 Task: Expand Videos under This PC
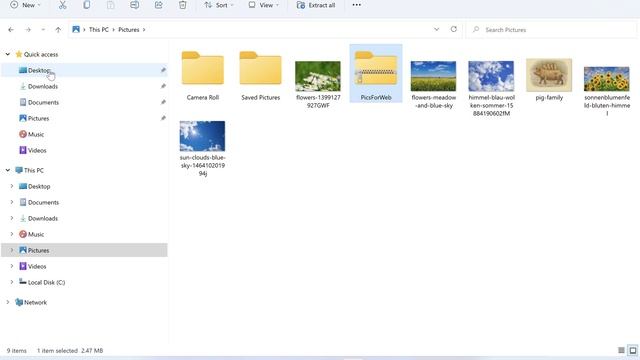click(x=11, y=266)
